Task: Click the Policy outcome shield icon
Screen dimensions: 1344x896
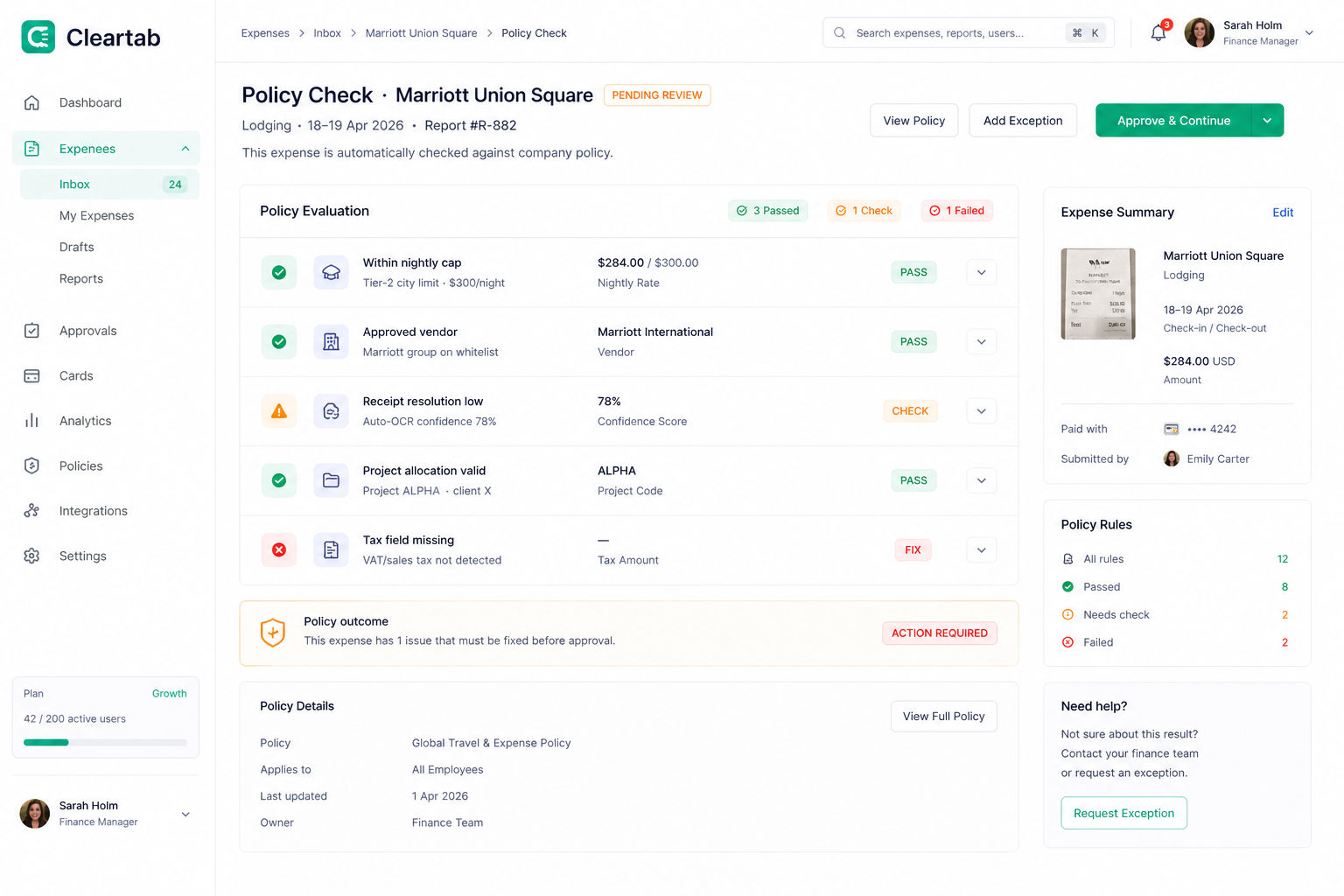Action: (273, 632)
